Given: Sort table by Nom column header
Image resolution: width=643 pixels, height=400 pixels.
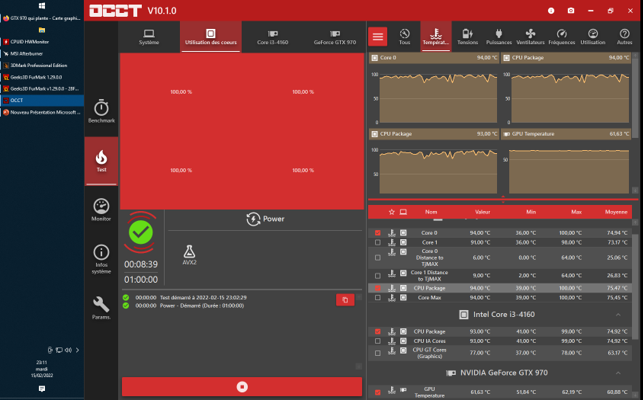Looking at the screenshot, I should point(431,212).
